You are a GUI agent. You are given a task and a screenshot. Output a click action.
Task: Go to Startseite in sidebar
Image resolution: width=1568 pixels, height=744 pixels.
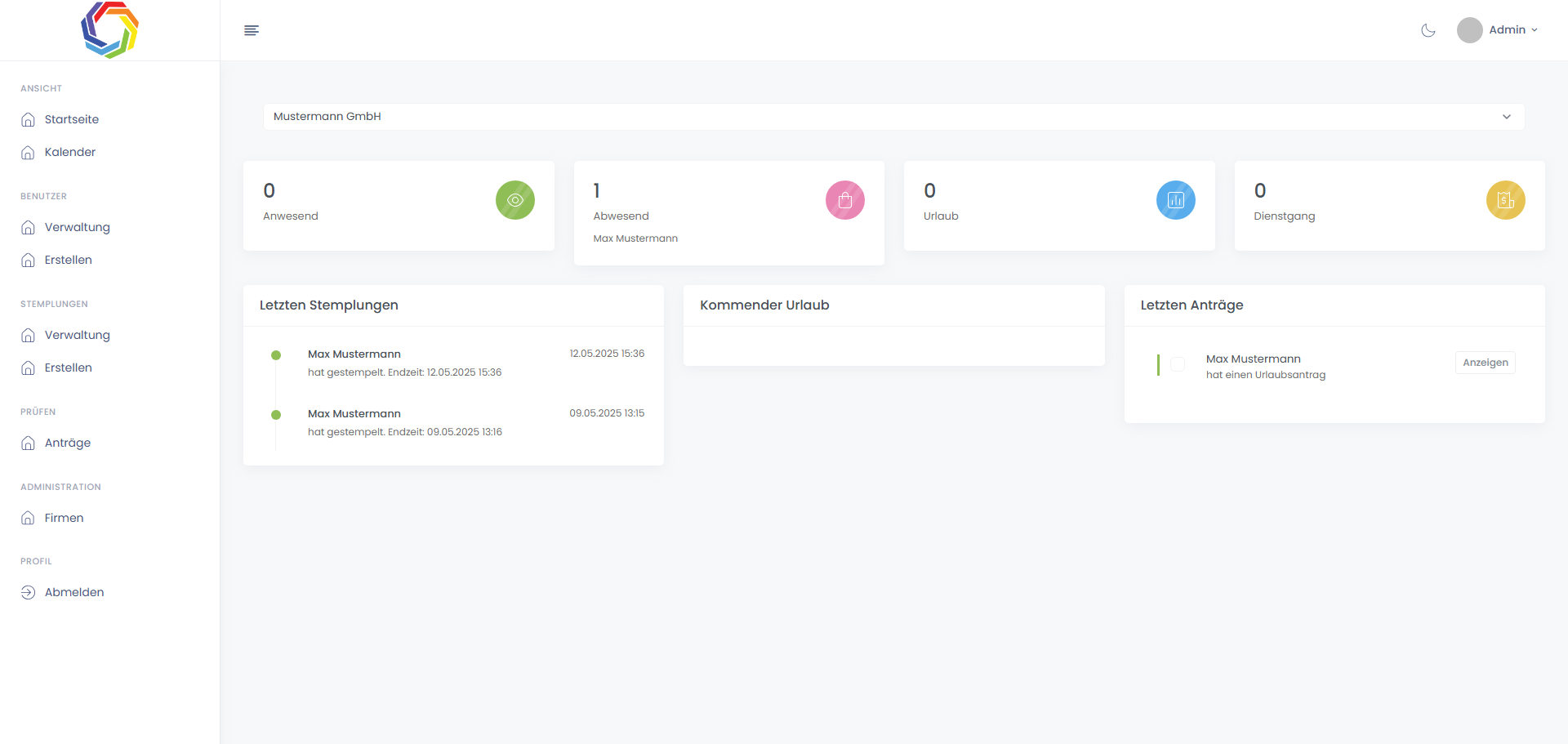[72, 119]
